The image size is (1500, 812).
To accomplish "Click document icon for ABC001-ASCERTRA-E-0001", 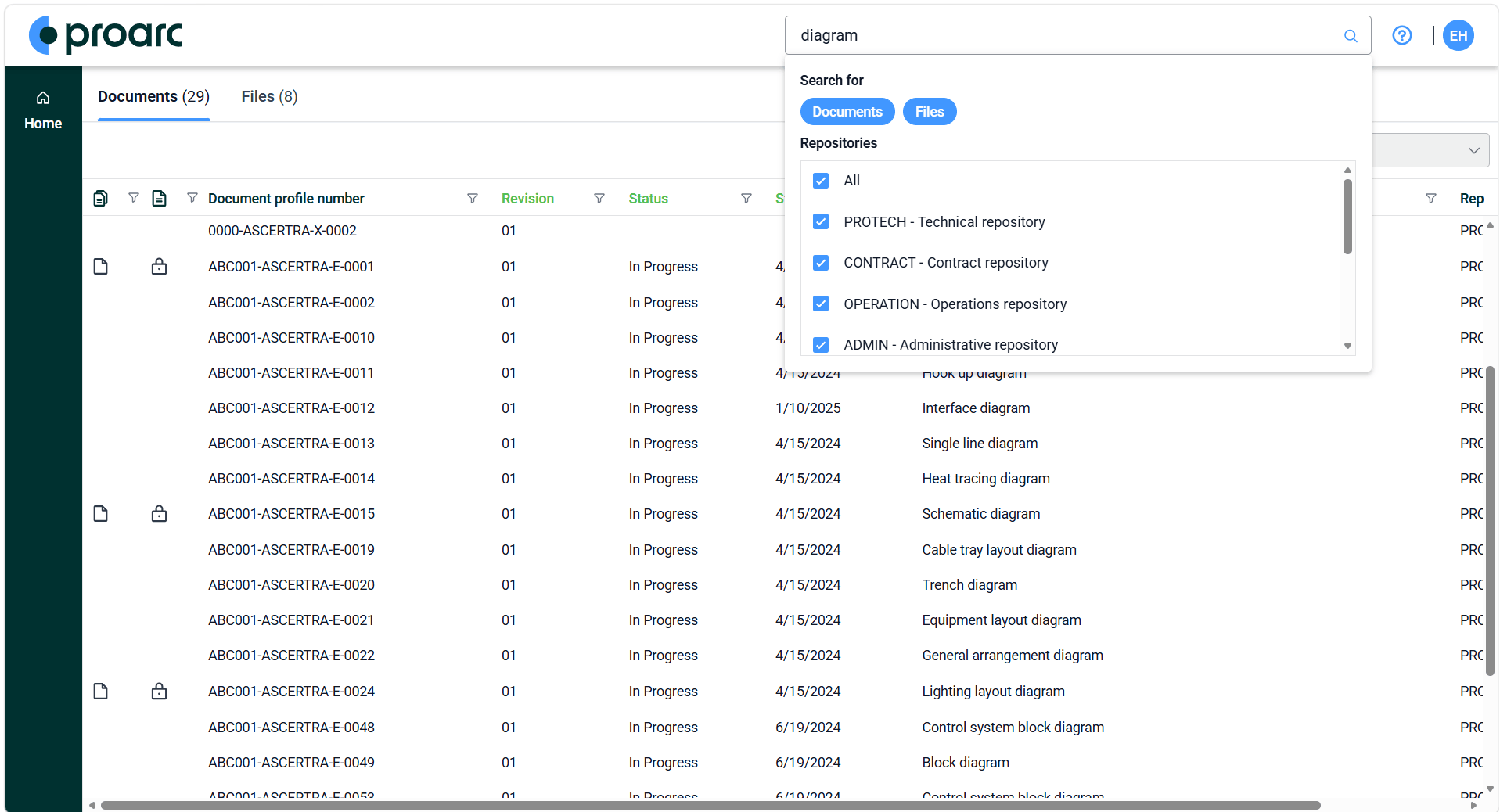I will tap(101, 267).
